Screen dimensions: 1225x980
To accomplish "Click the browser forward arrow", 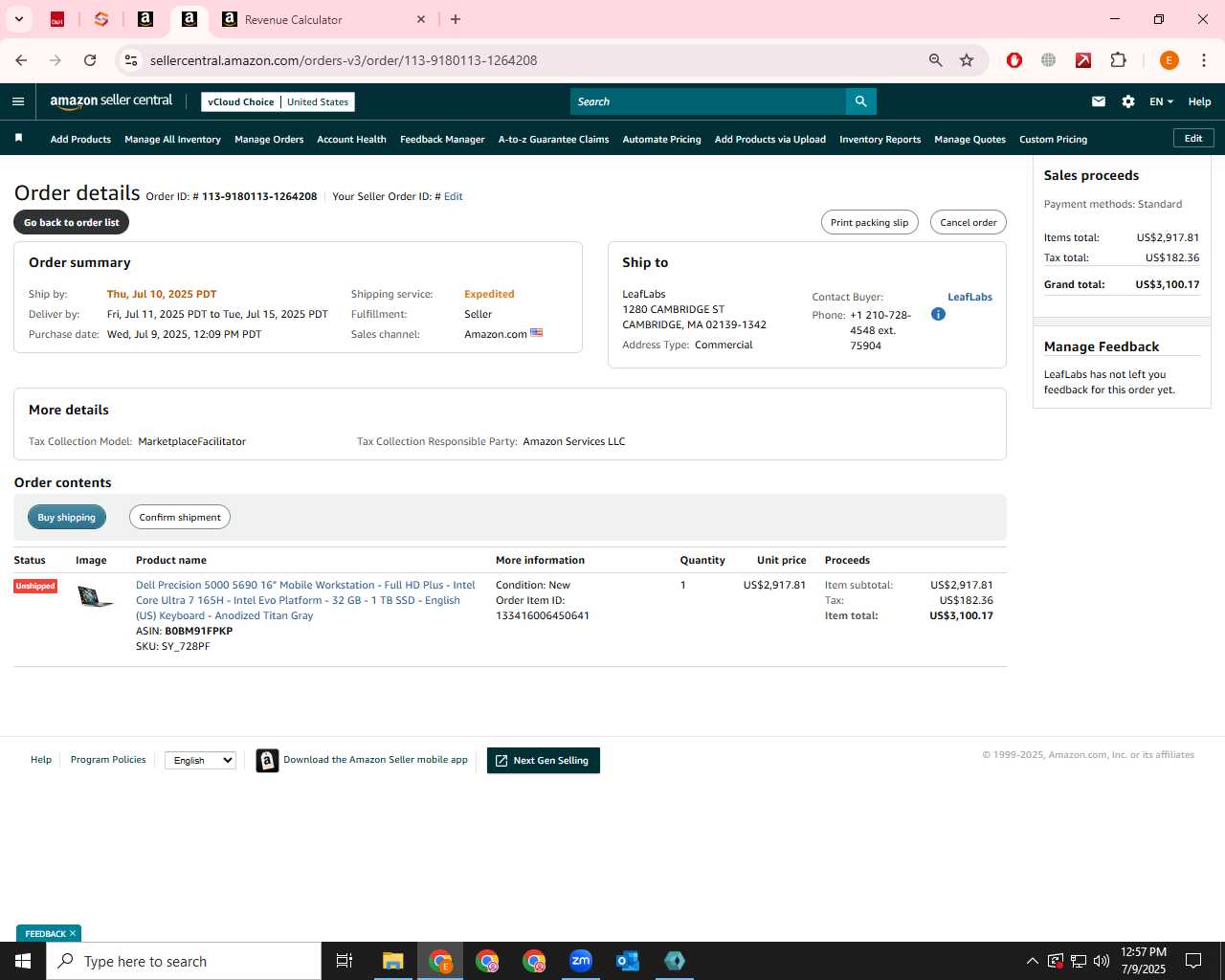I will (x=56, y=60).
